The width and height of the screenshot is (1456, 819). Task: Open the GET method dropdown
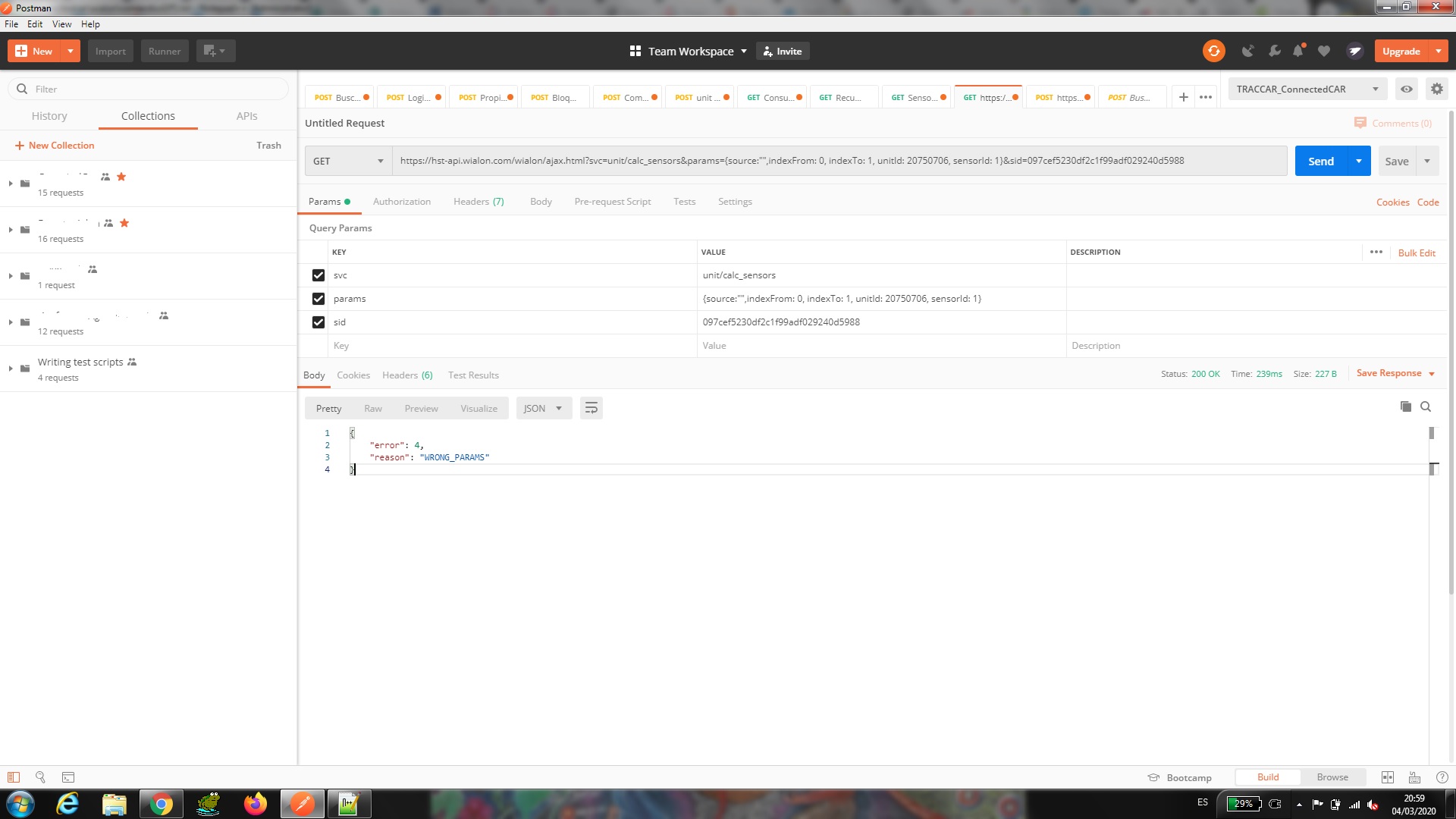[348, 161]
